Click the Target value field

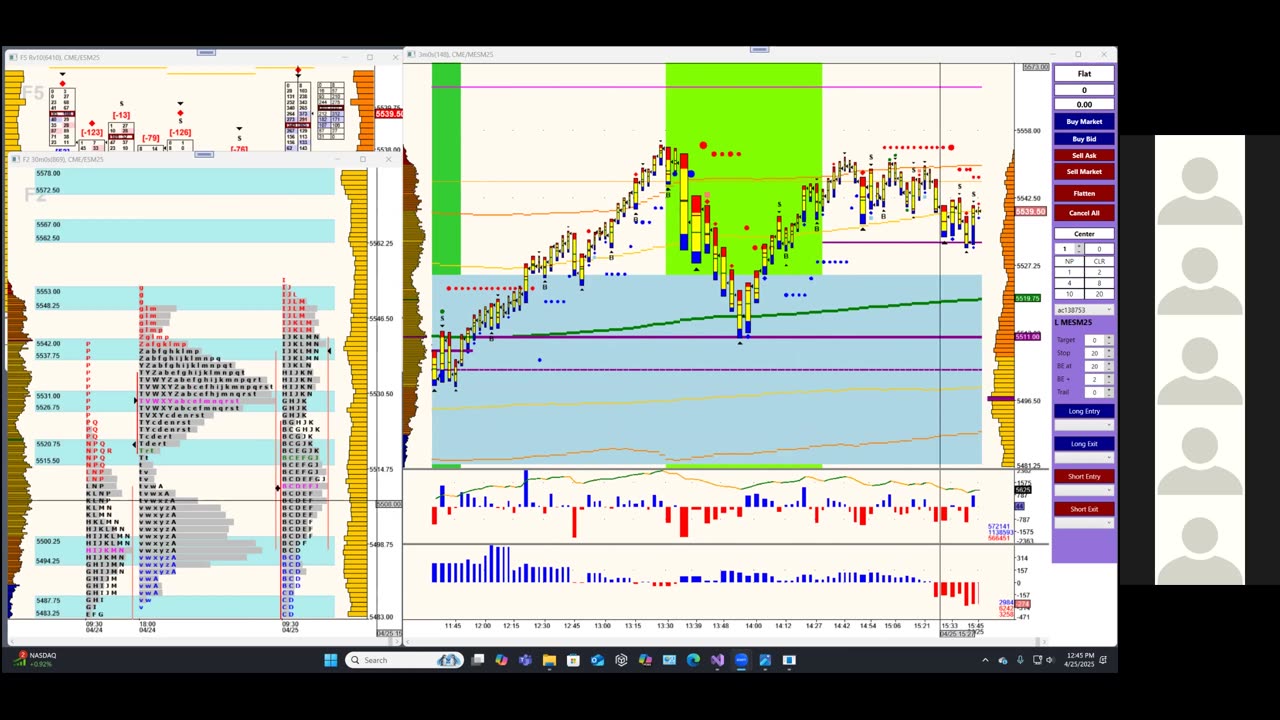click(1094, 340)
